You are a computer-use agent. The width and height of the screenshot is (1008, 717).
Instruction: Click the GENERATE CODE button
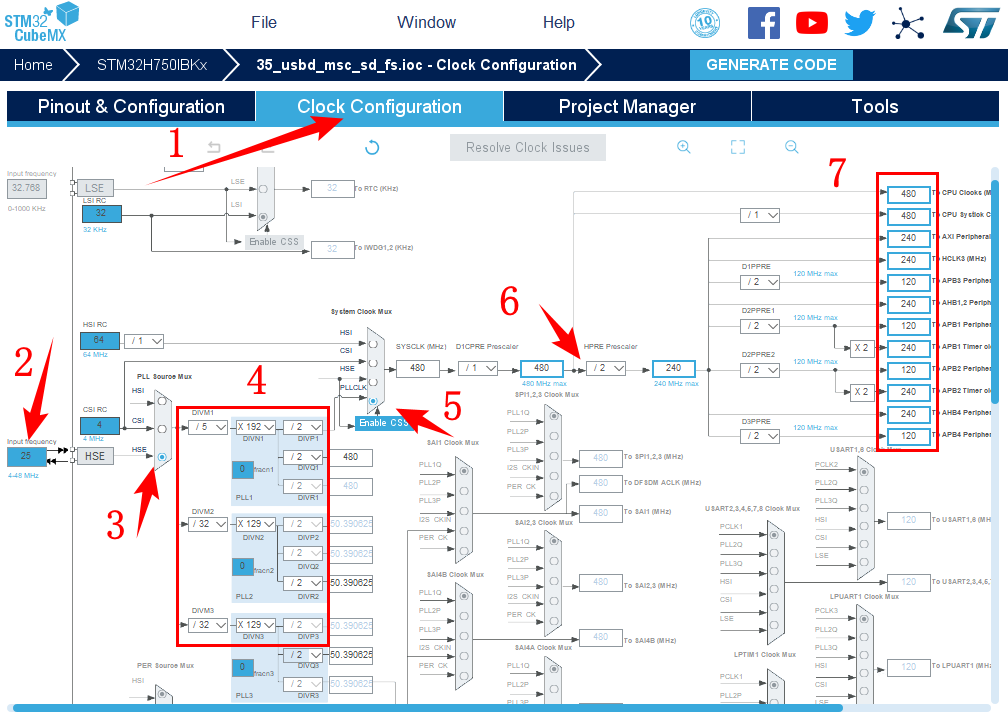pyautogui.click(x=771, y=65)
